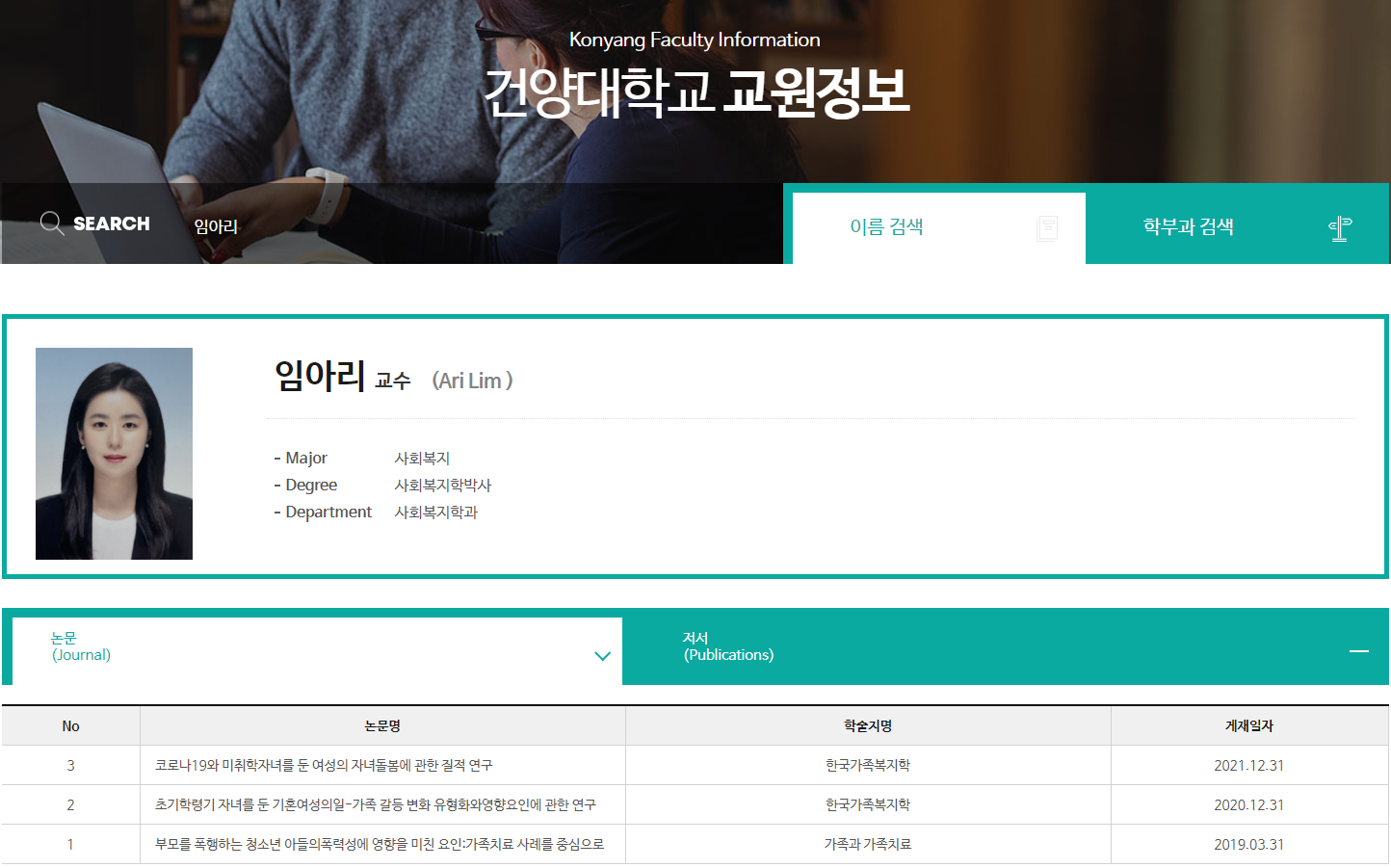Click the 학술지명 column header

click(x=868, y=726)
